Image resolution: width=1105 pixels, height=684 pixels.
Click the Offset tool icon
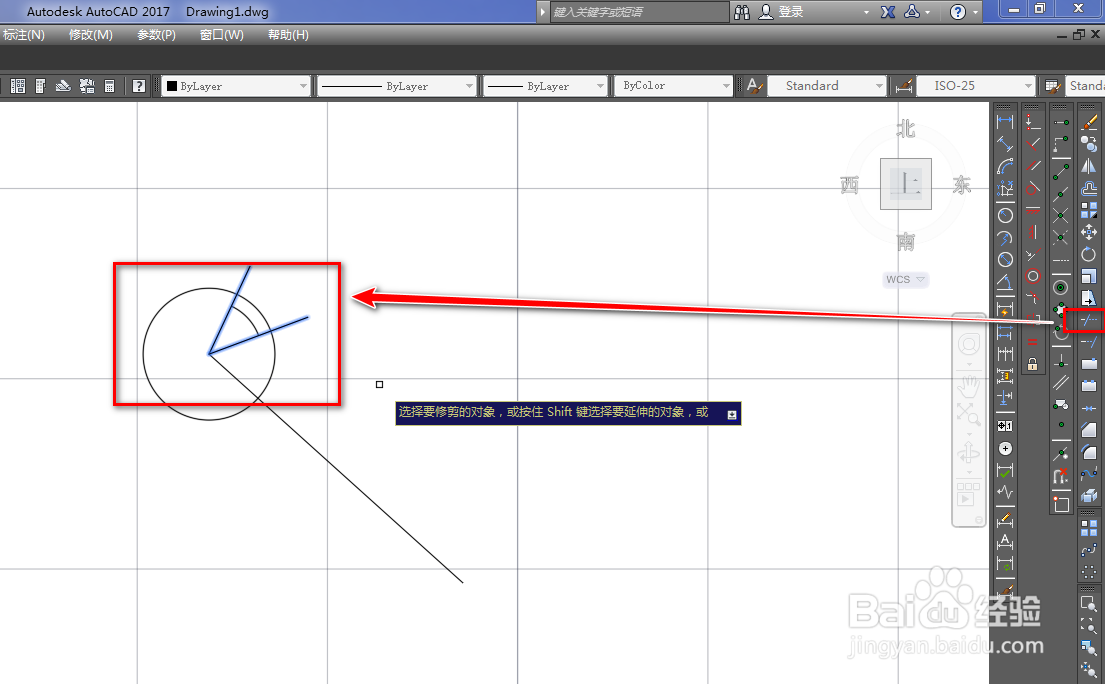tap(1089, 188)
